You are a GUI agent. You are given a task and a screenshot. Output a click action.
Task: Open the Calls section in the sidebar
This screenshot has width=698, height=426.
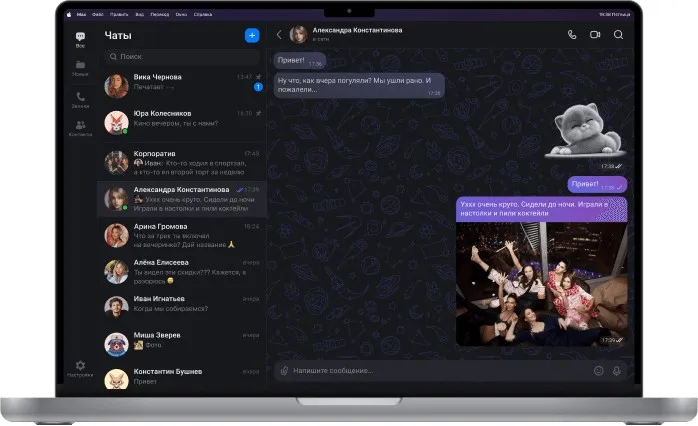coord(80,100)
